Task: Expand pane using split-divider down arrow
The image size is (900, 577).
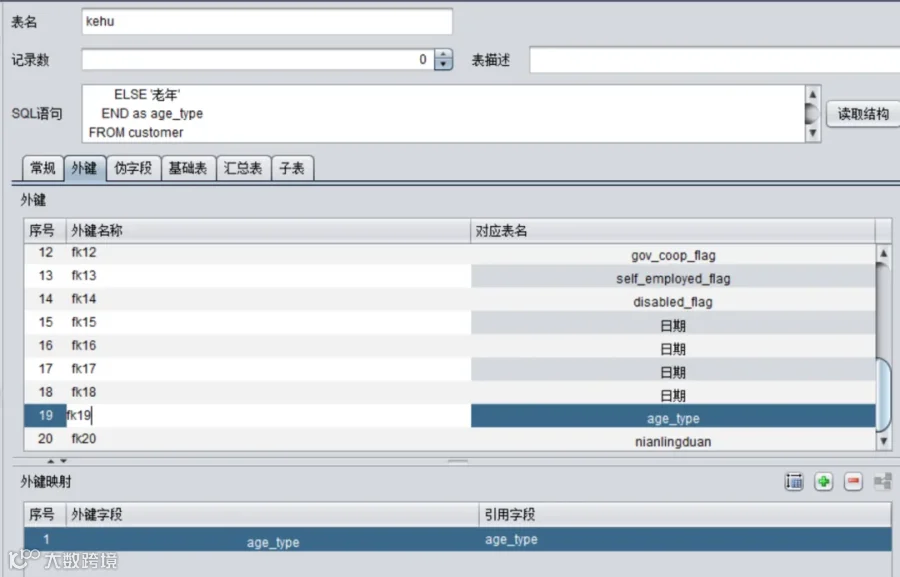Action: pos(63,461)
